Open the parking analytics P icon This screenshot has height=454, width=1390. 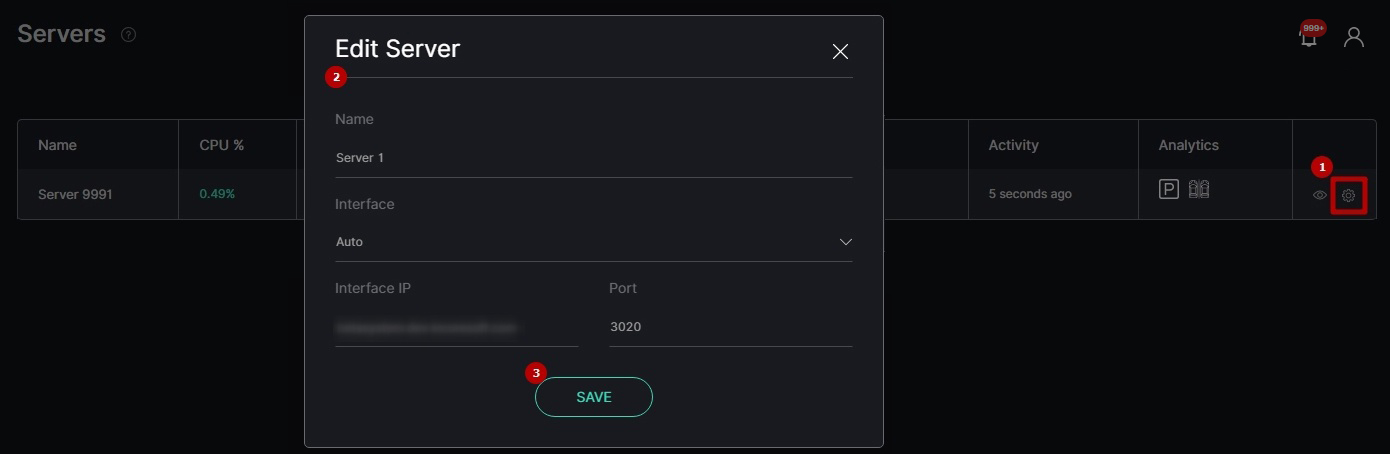click(x=1169, y=189)
